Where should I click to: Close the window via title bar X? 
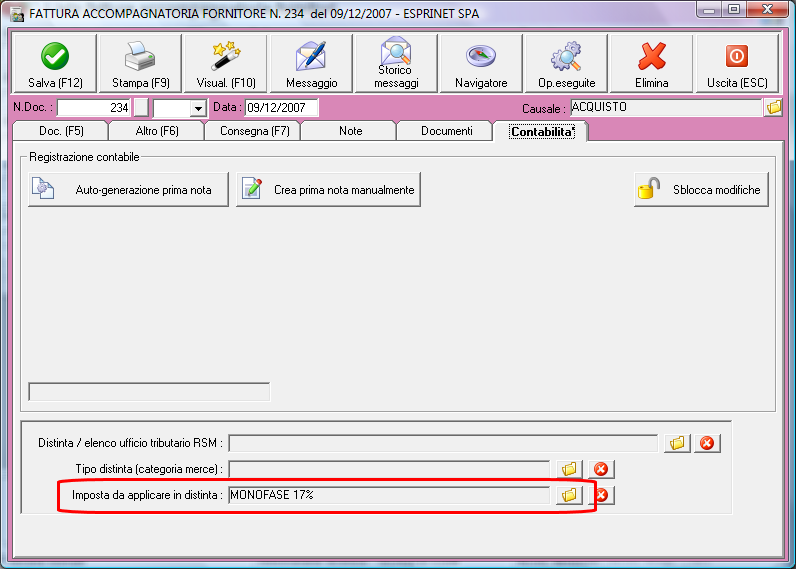pyautogui.click(x=767, y=10)
